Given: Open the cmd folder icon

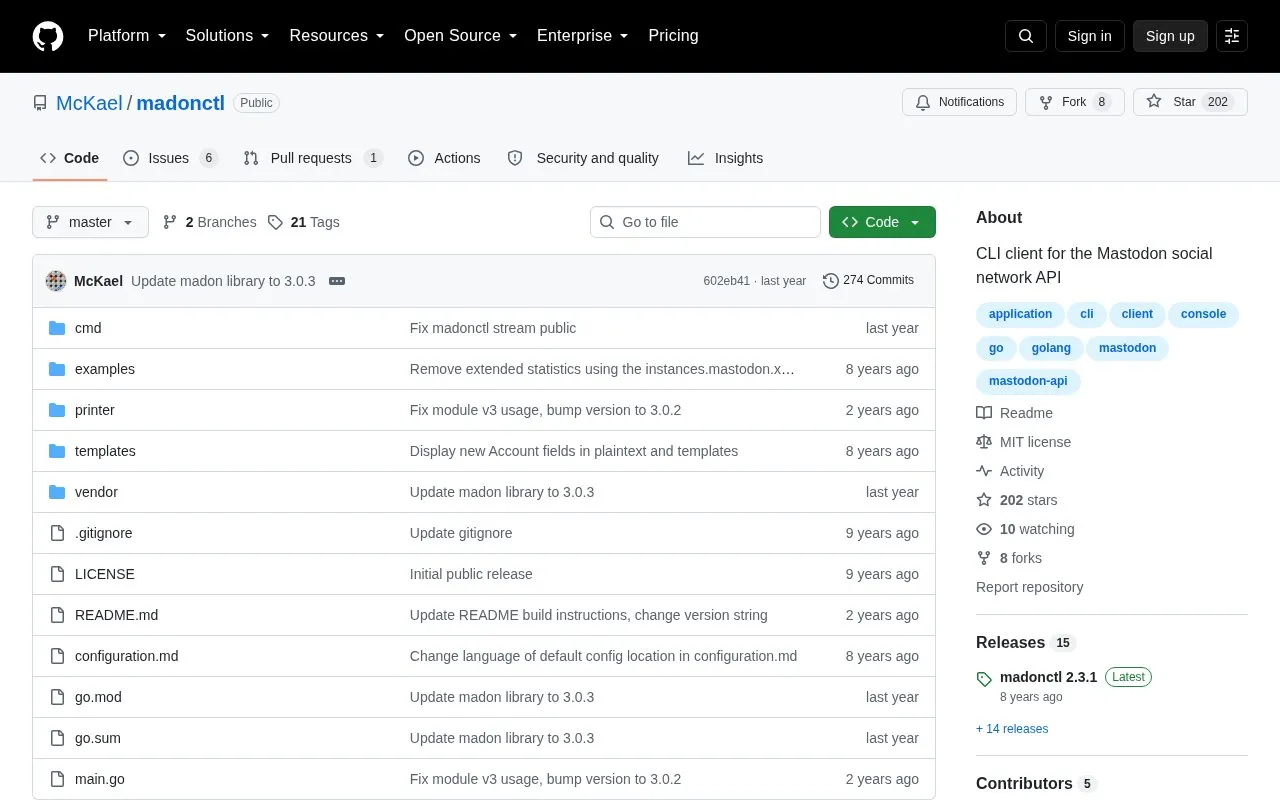Looking at the screenshot, I should tap(57, 328).
